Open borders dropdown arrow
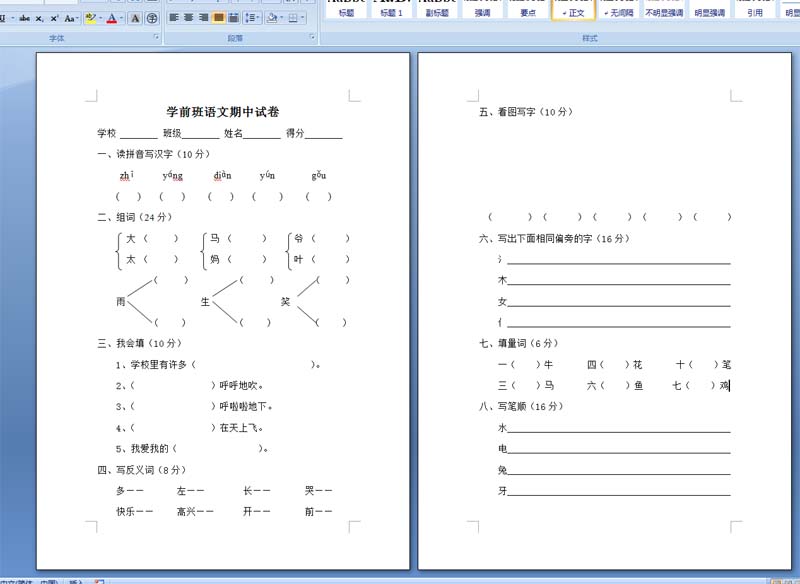 [303, 18]
